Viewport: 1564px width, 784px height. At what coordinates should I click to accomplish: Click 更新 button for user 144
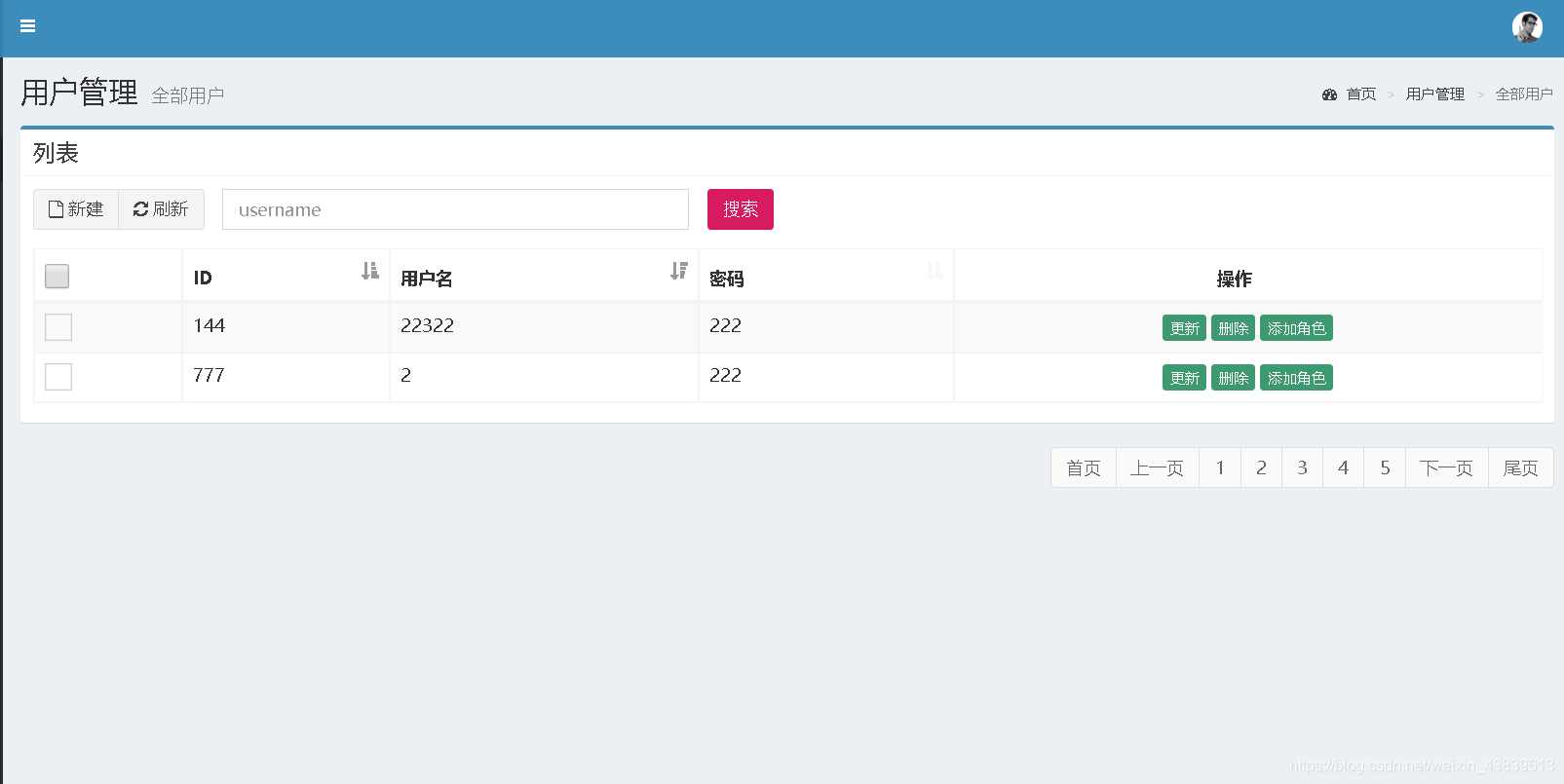tap(1184, 328)
